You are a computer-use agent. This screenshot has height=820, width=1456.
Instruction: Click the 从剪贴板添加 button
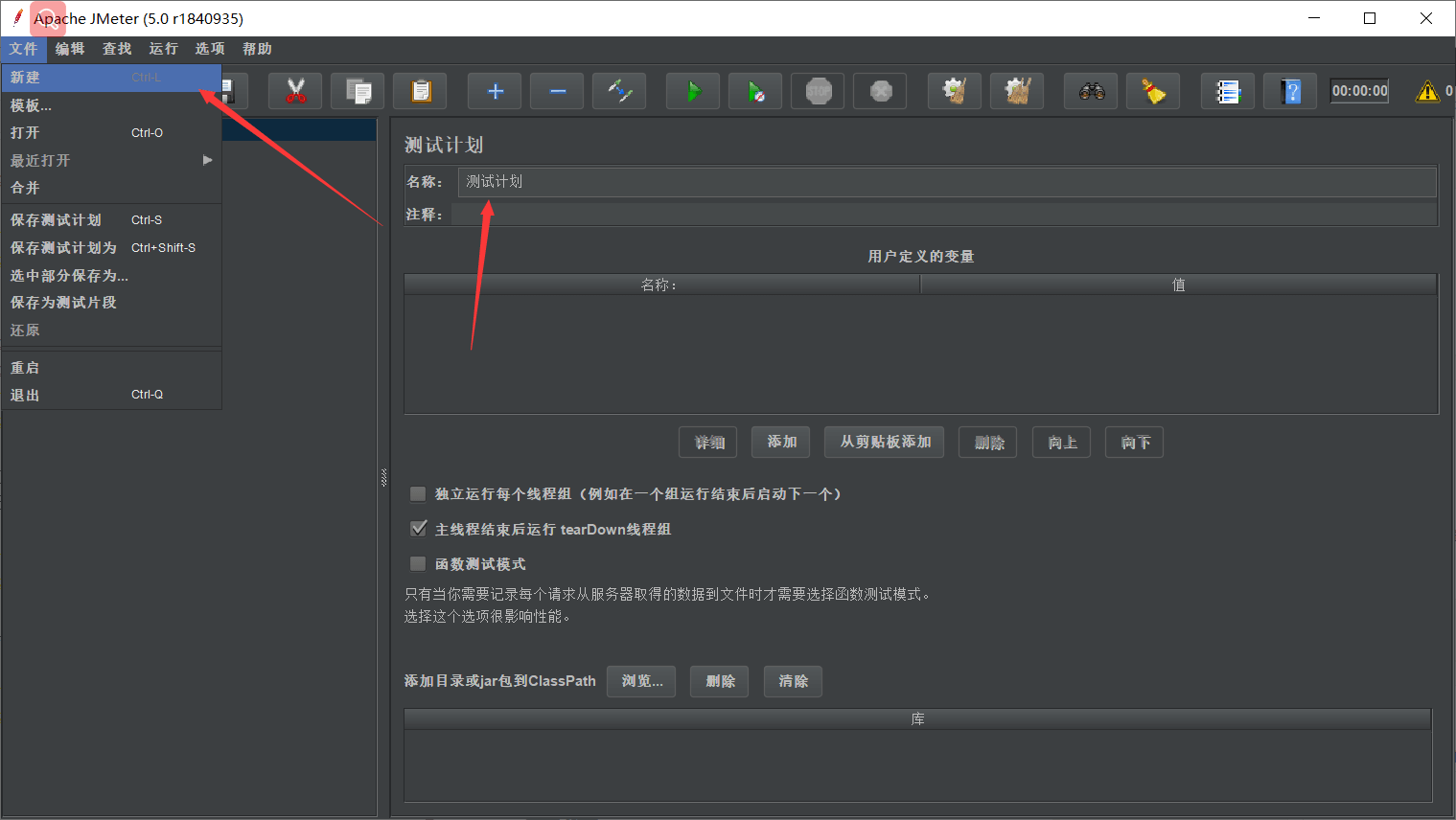[885, 442]
